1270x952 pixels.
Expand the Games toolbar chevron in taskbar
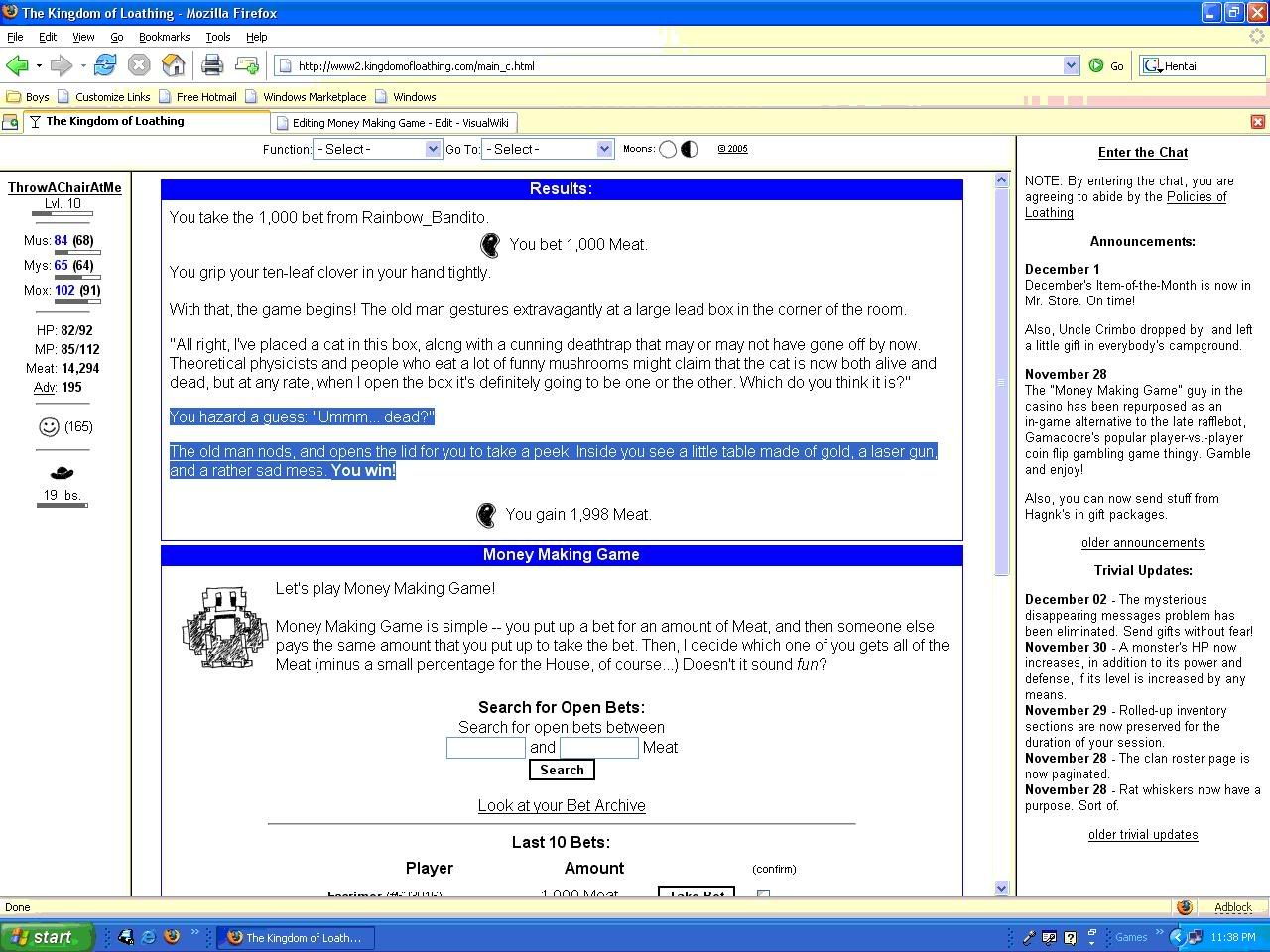(1158, 933)
